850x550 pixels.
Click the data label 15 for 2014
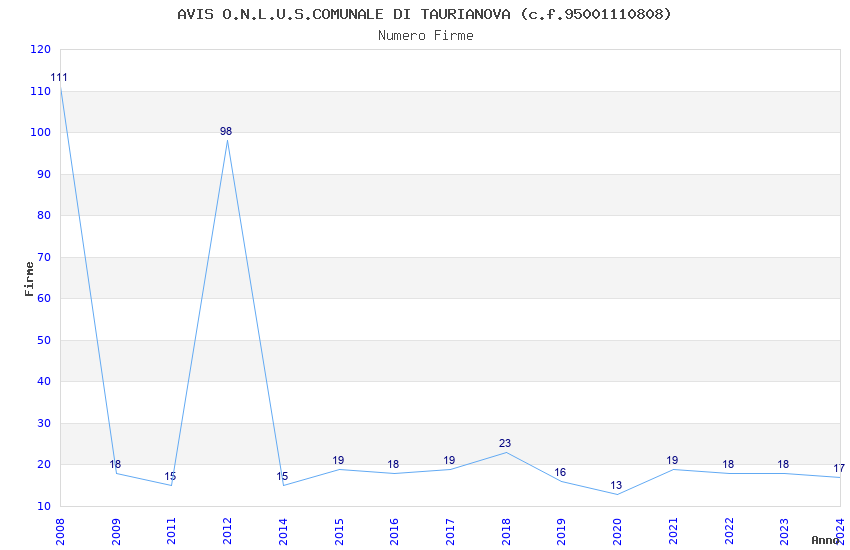[282, 477]
